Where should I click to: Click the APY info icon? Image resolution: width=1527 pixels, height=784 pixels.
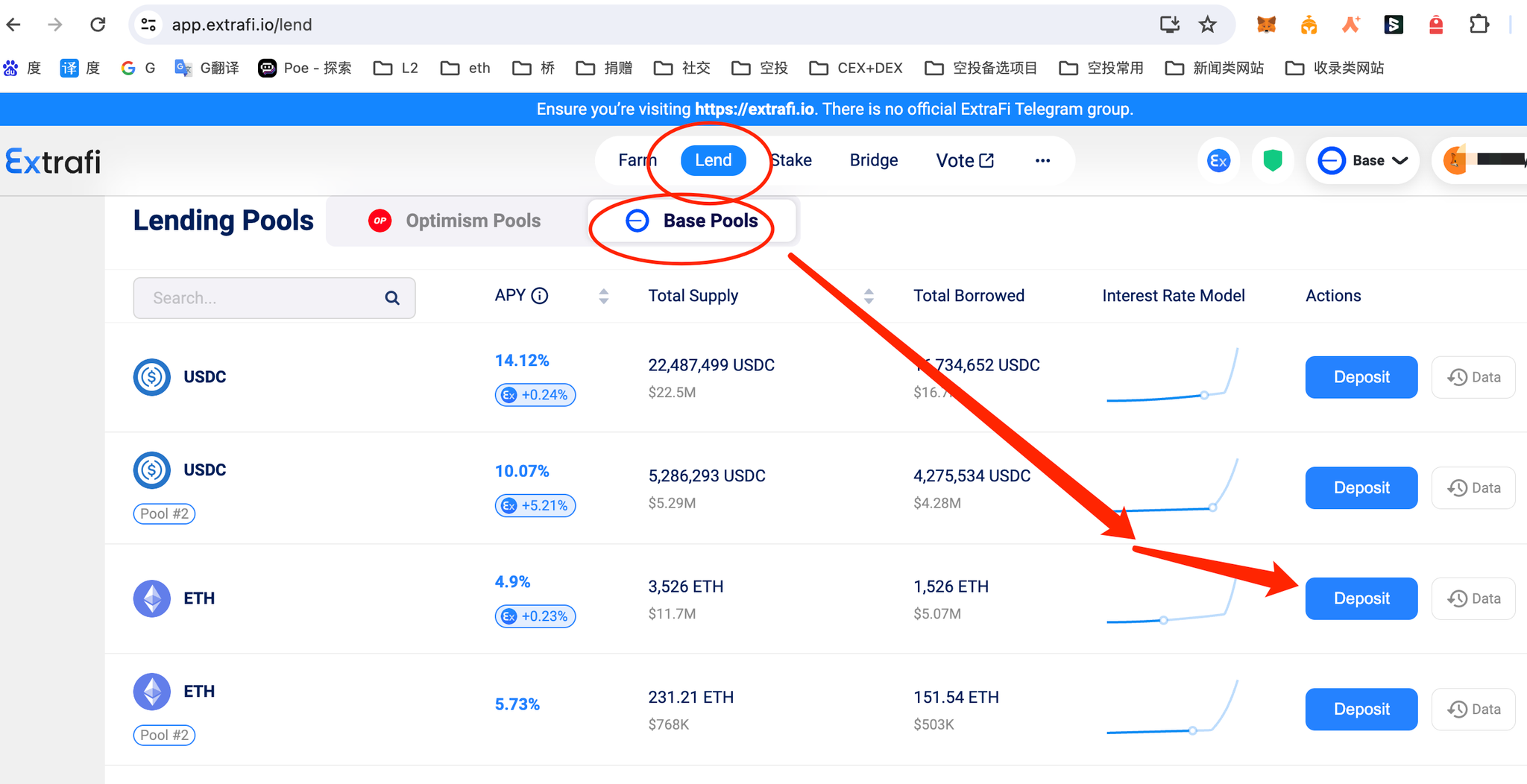[540, 296]
